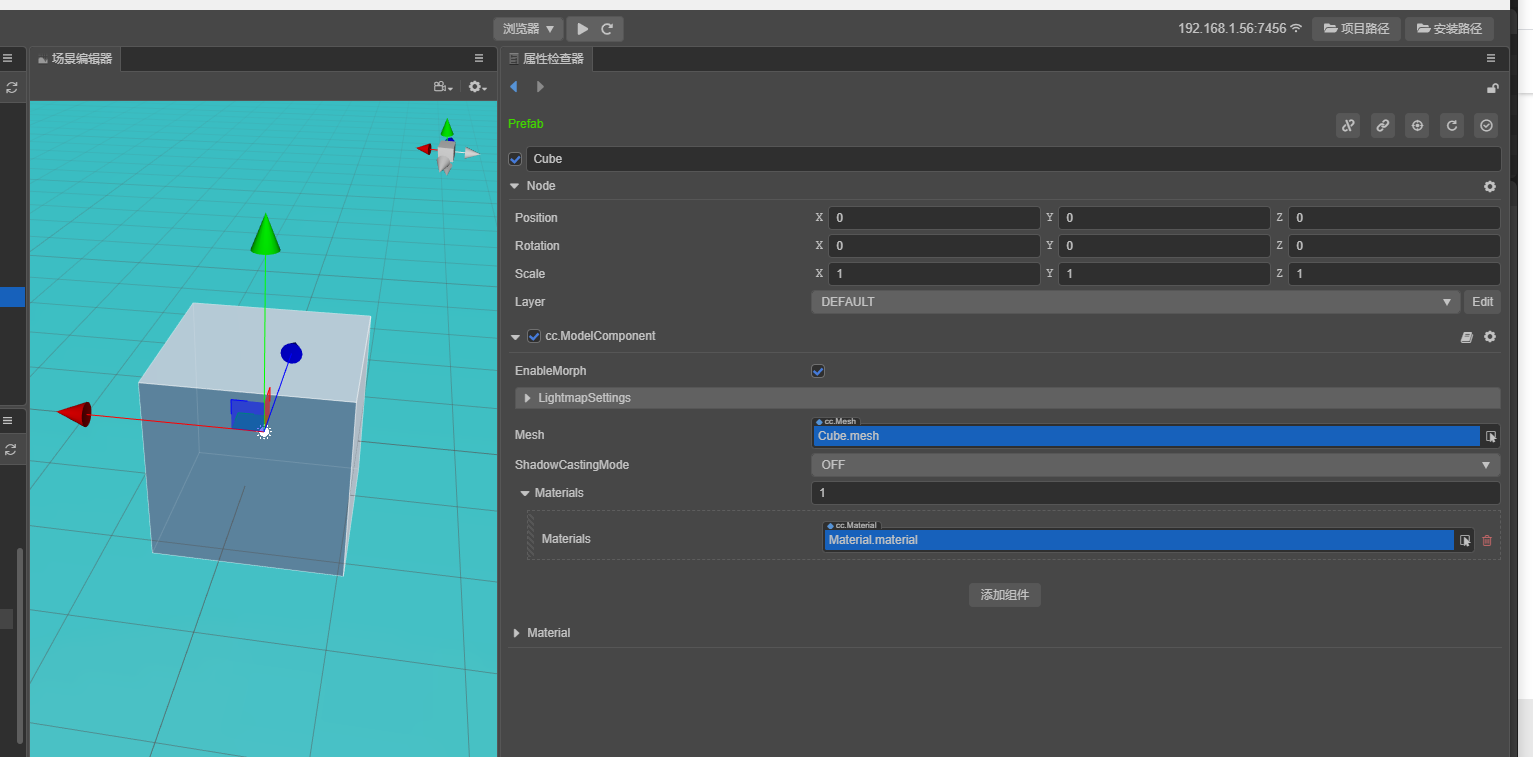Click the prefab revert icon
The image size is (1533, 757).
(x=1452, y=125)
